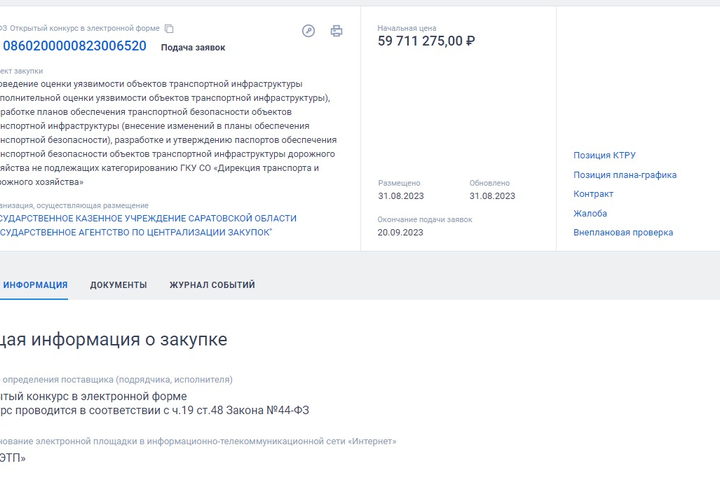Click the starting price 59 711 275,00 ₽

pyautogui.click(x=426, y=41)
